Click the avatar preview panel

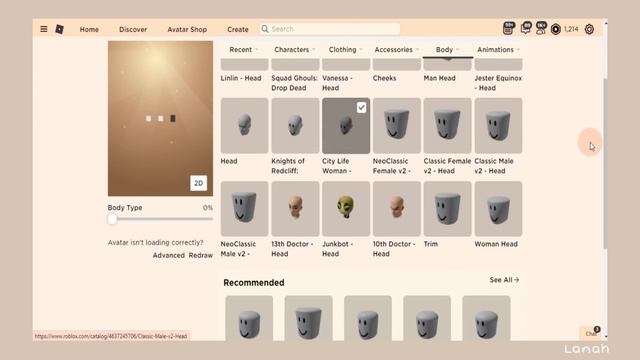point(160,118)
